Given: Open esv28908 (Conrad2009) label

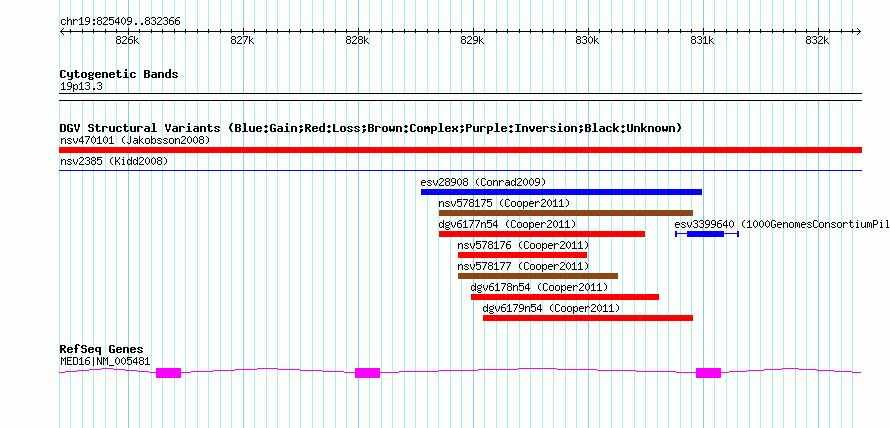Looking at the screenshot, I should point(483,182).
